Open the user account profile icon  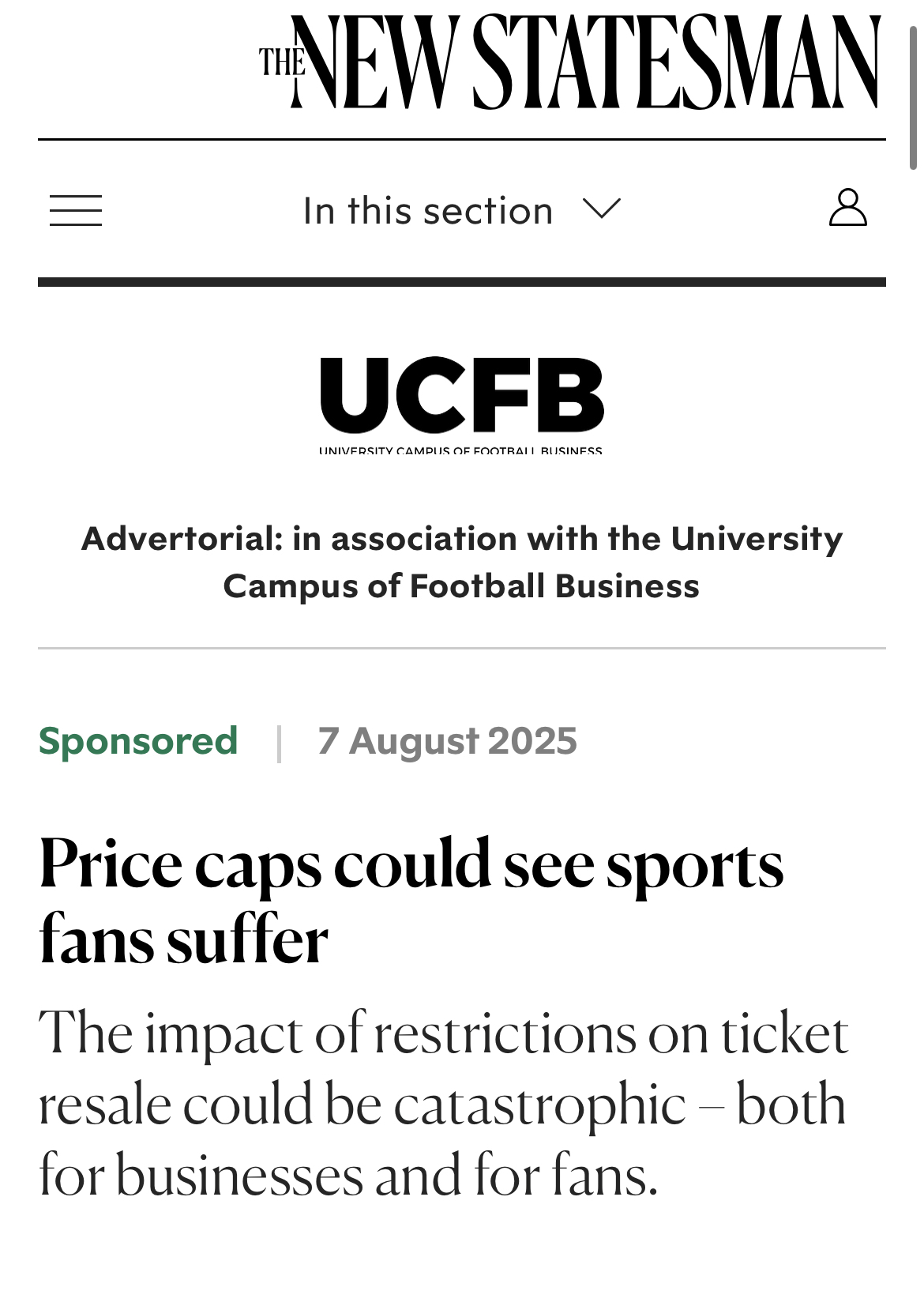(x=847, y=208)
